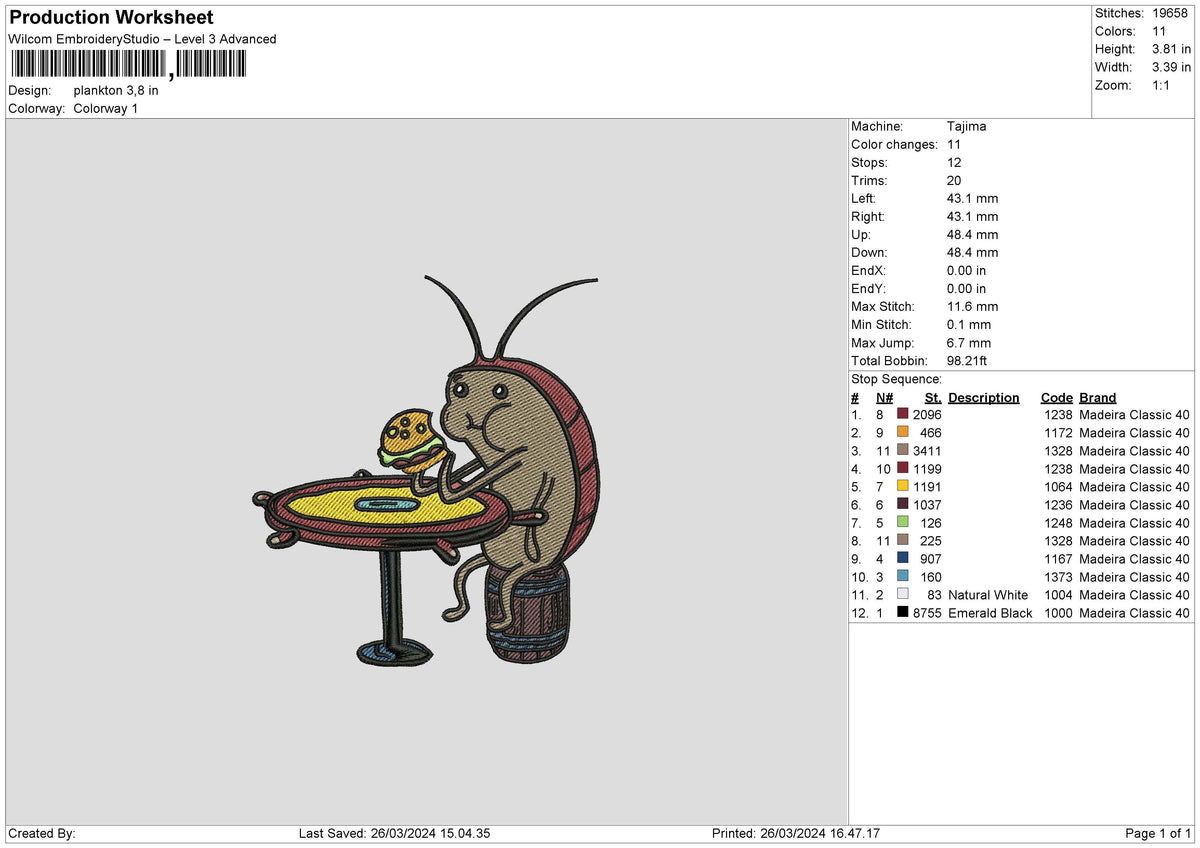The width and height of the screenshot is (1200, 848).
Task: Select the Color changes row label
Action: click(893, 144)
